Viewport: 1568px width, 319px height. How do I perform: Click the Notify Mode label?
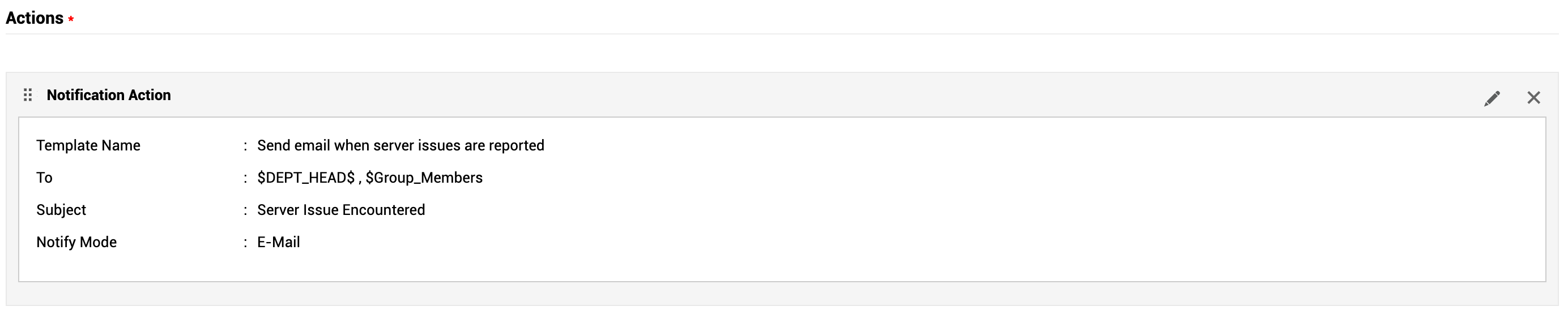click(76, 242)
